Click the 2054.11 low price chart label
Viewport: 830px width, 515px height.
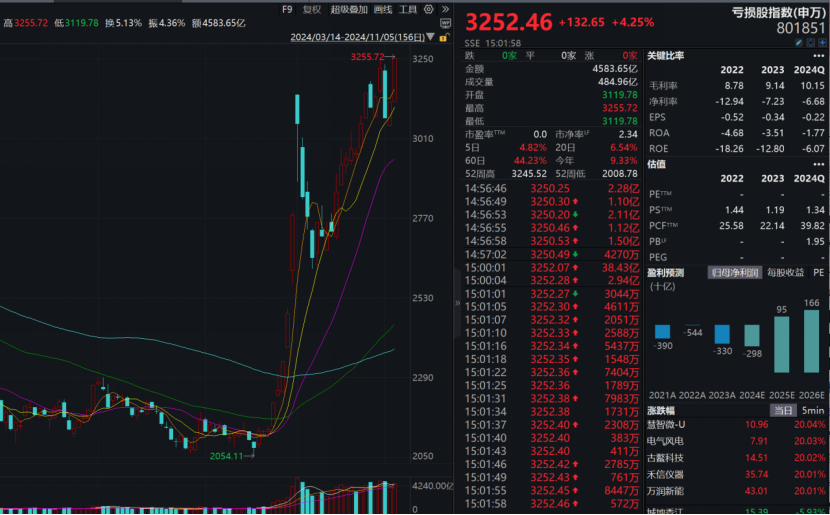(x=226, y=456)
